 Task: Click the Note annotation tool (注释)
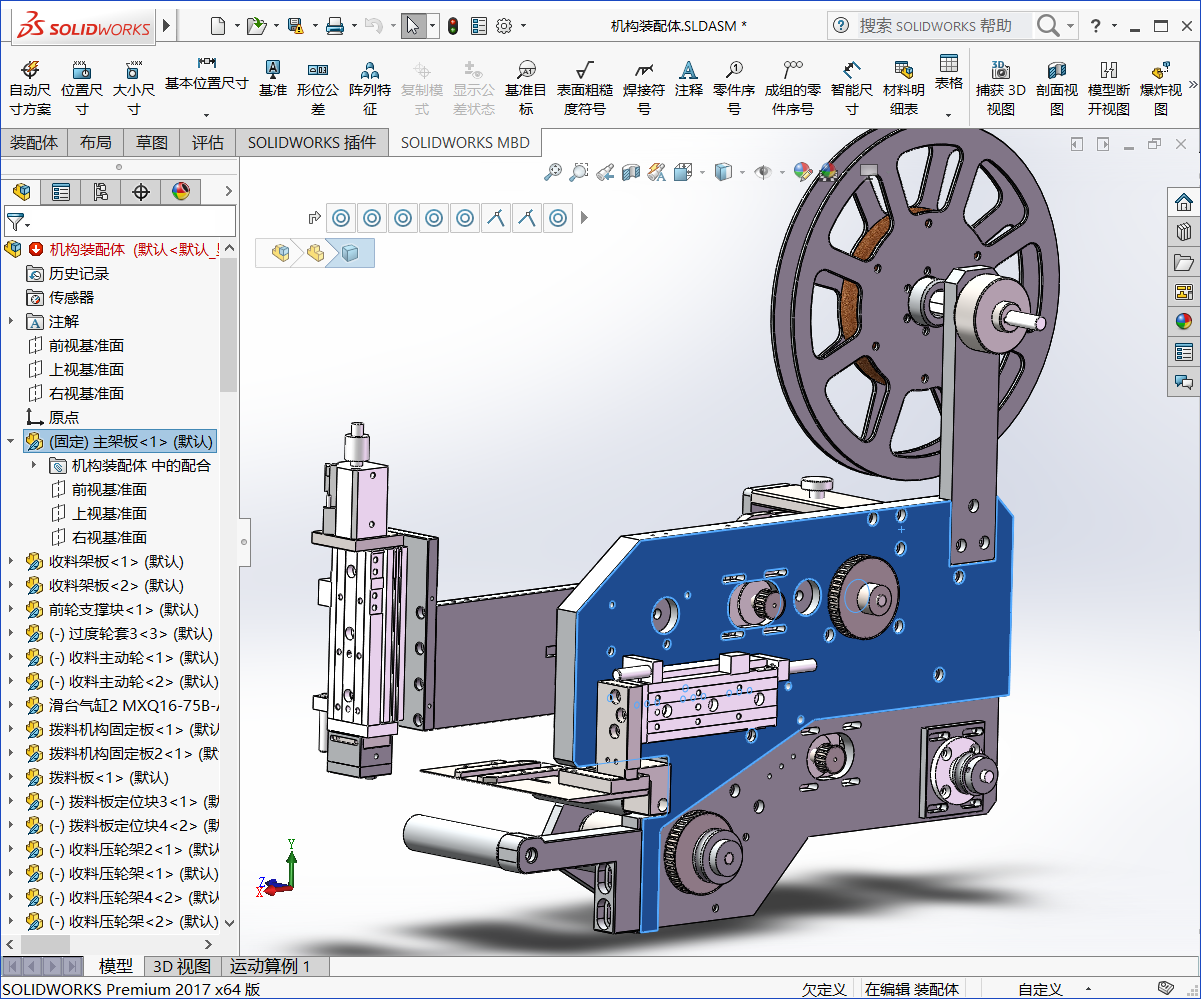click(689, 77)
